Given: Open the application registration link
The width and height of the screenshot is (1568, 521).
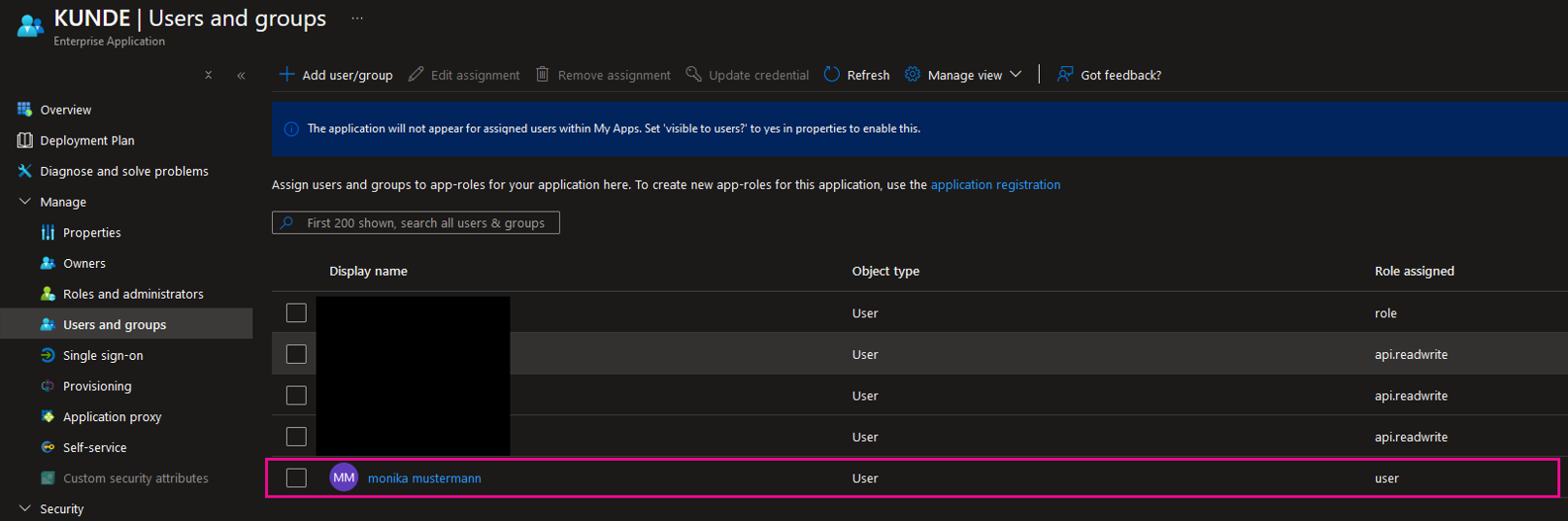Looking at the screenshot, I should pos(995,184).
